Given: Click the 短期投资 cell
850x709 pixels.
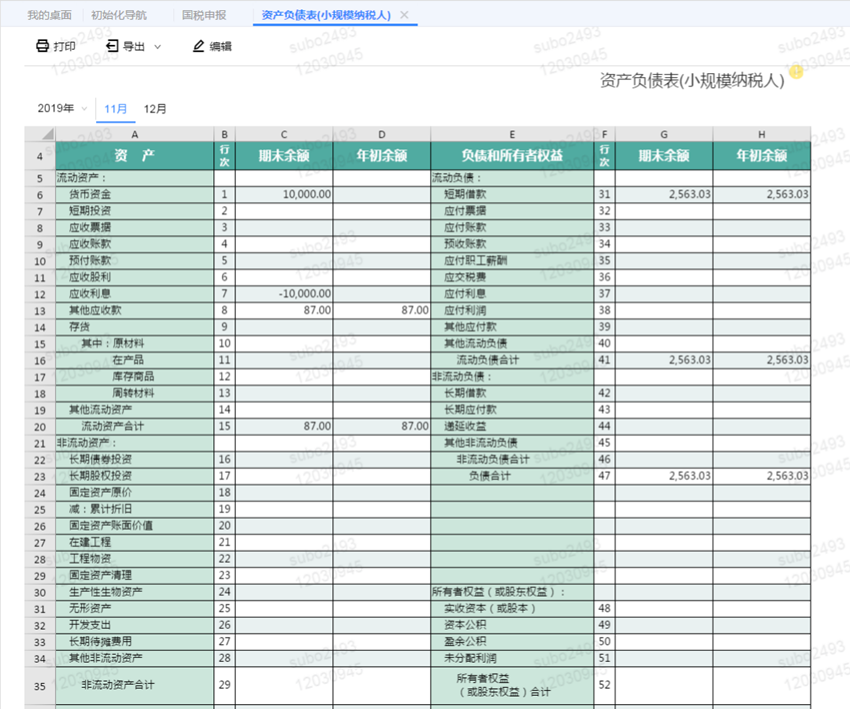Looking at the screenshot, I should [x=134, y=211].
